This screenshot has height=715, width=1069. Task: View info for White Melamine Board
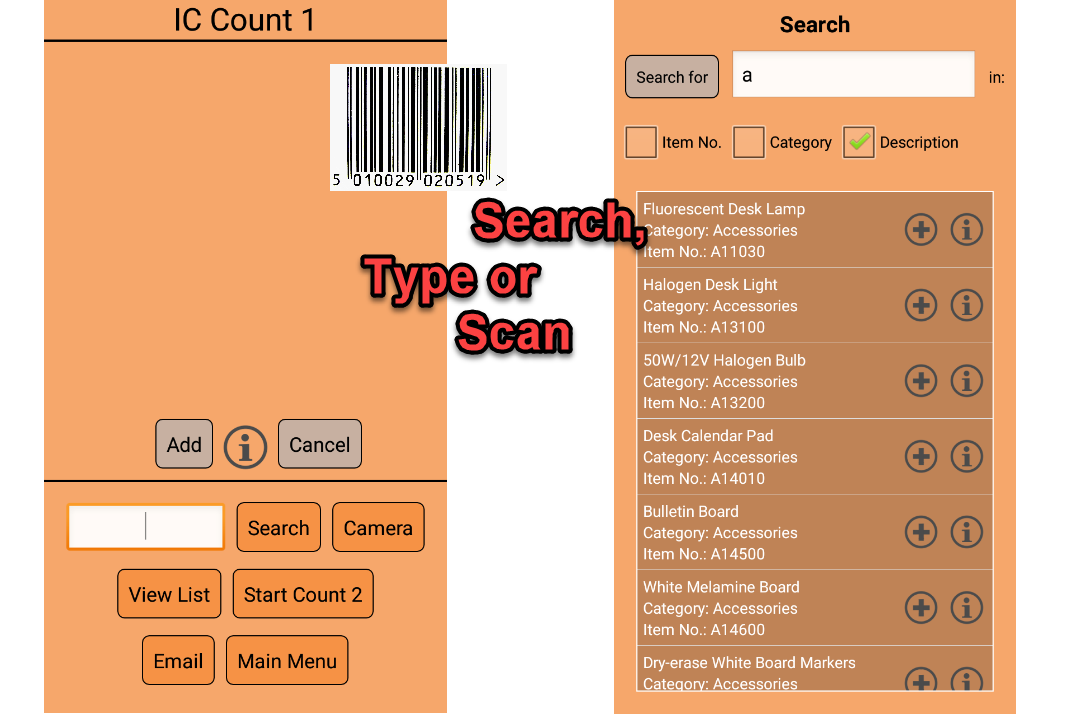(966, 607)
